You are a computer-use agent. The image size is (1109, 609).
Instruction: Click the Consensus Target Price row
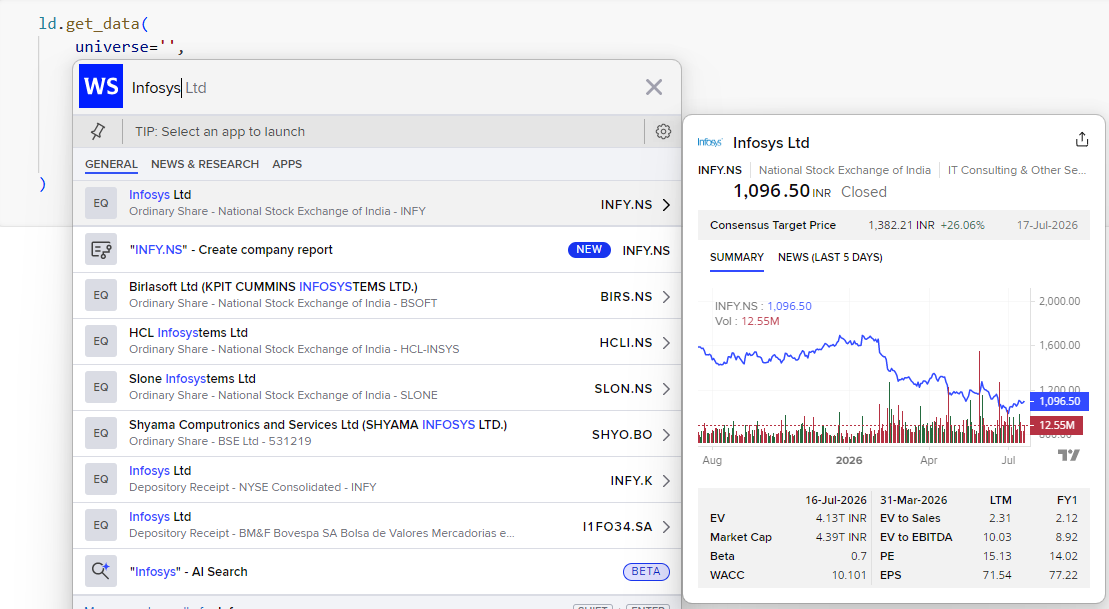point(893,225)
